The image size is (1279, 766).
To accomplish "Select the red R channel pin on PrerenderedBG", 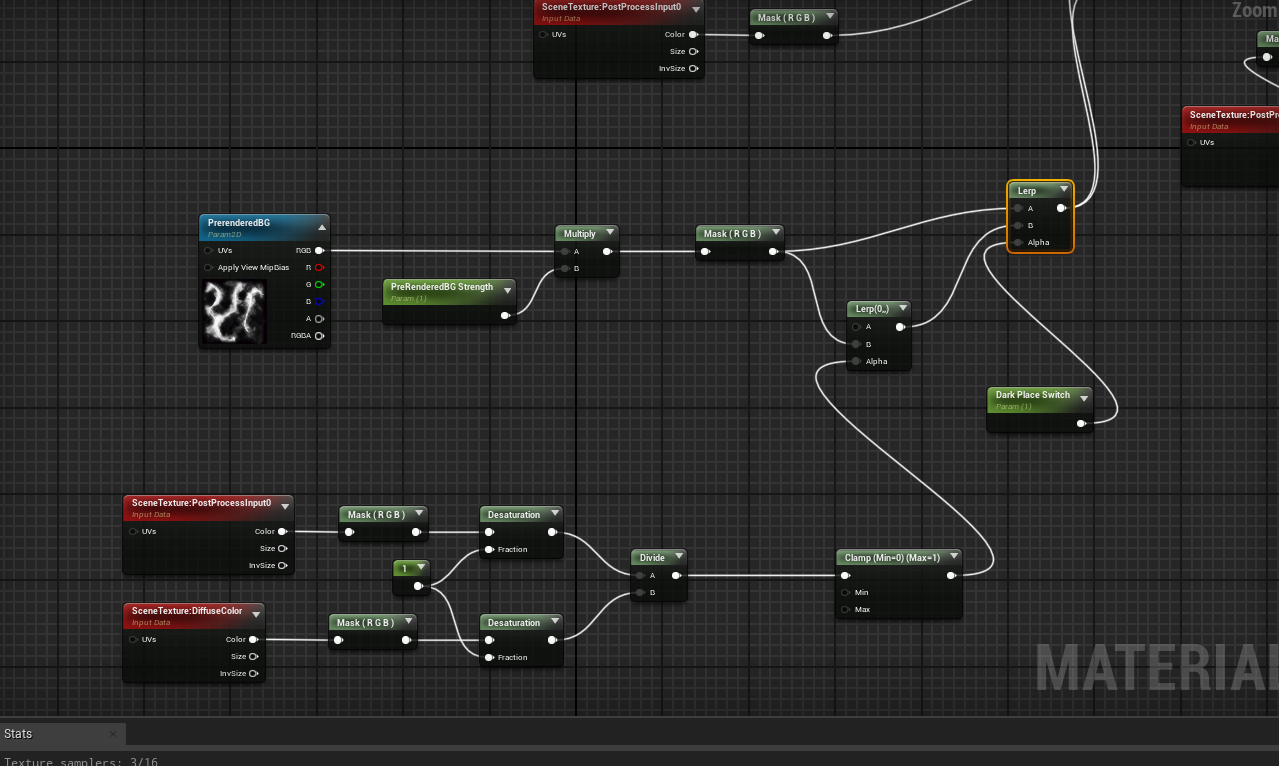I will (x=320, y=267).
